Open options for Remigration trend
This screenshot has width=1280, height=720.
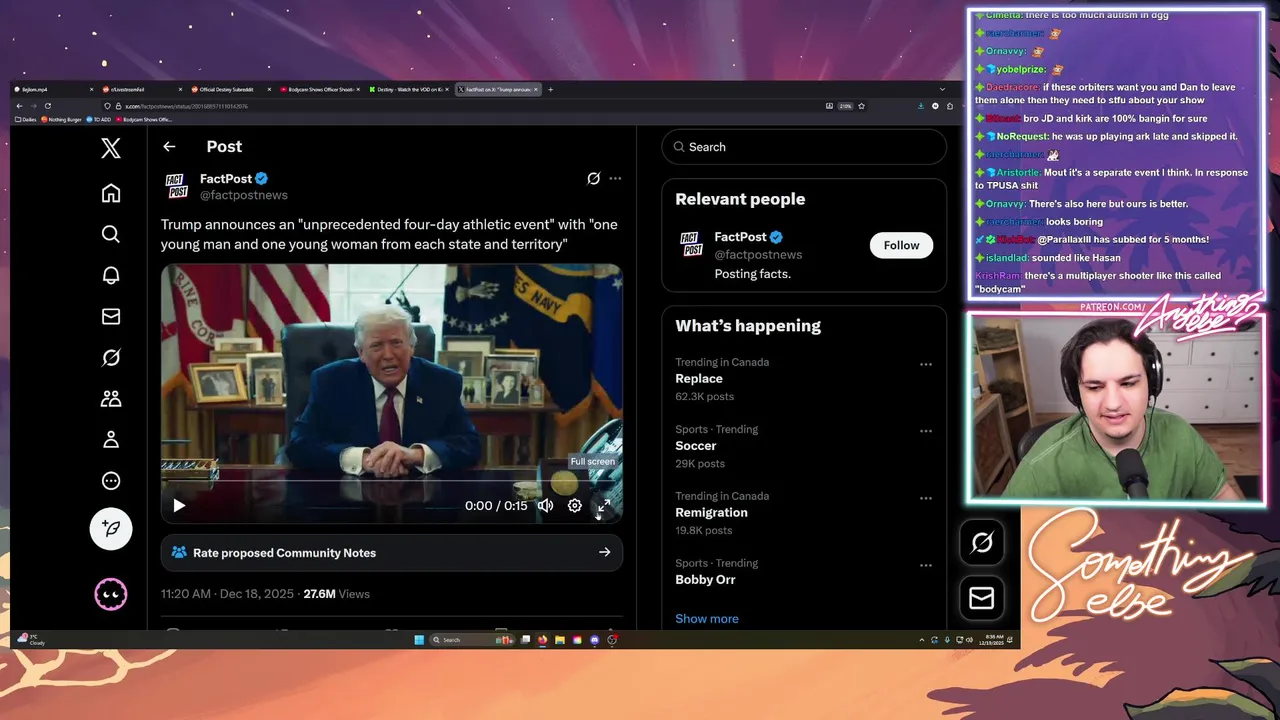point(926,498)
